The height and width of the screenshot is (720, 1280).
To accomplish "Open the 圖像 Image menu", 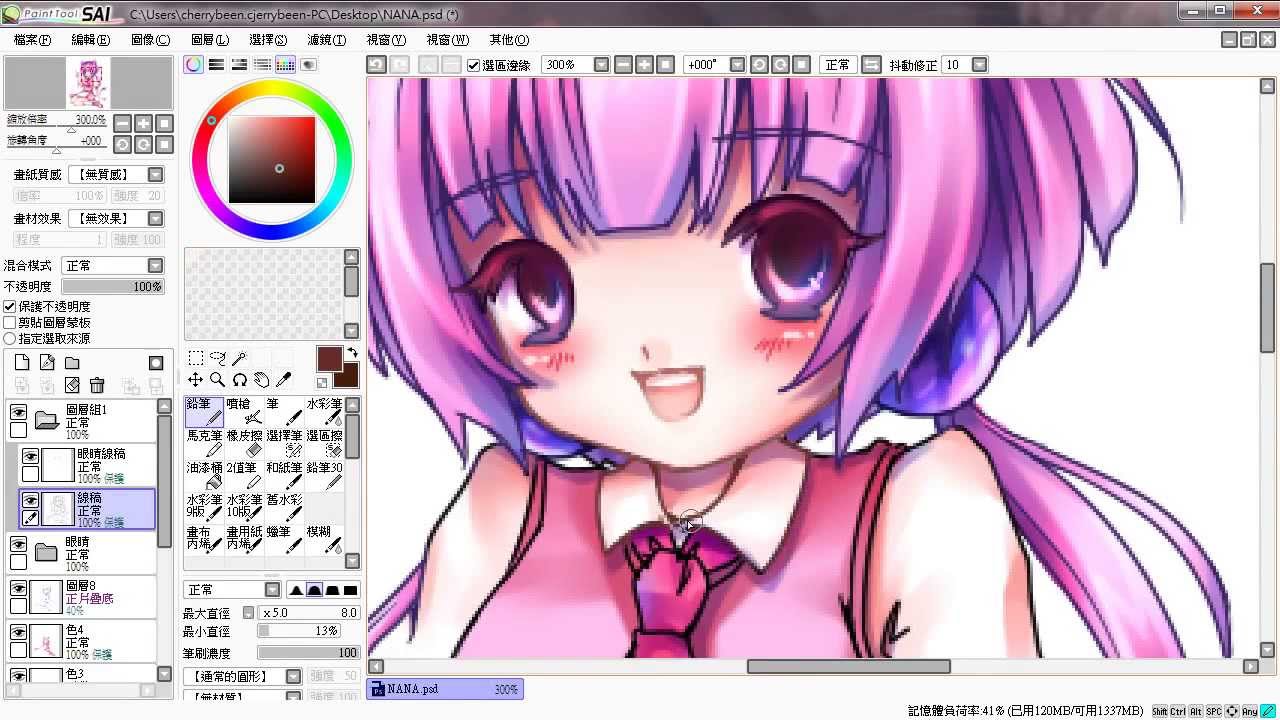I will click(x=150, y=40).
